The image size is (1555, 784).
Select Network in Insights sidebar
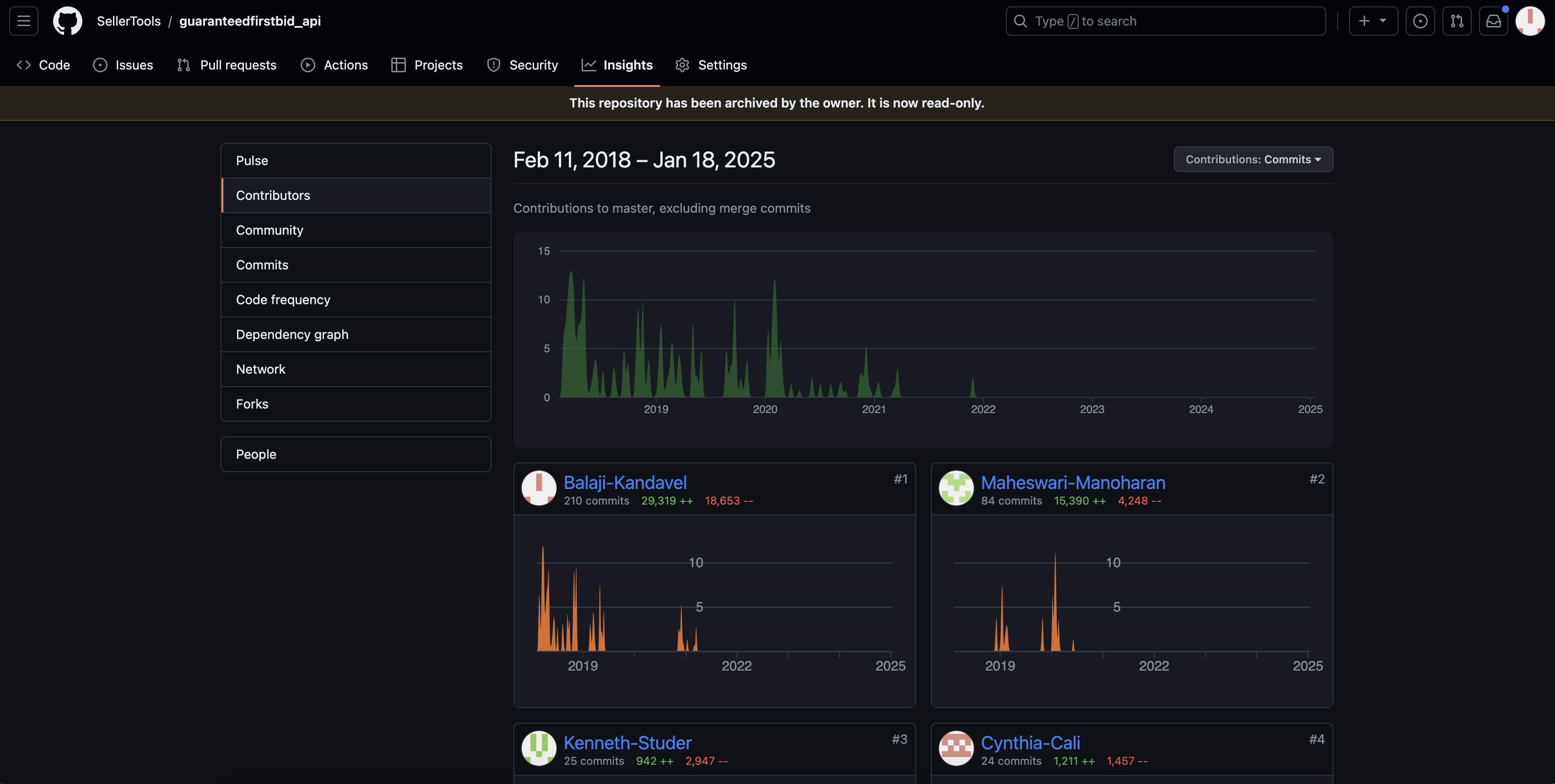tap(356, 370)
